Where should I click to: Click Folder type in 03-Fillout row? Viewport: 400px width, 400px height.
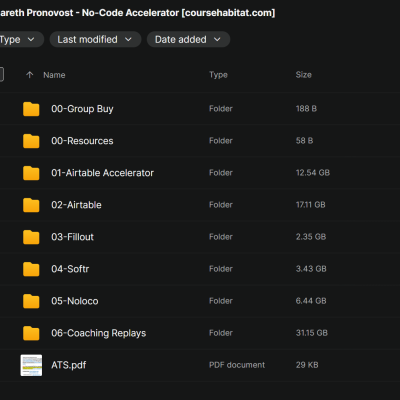pos(221,237)
